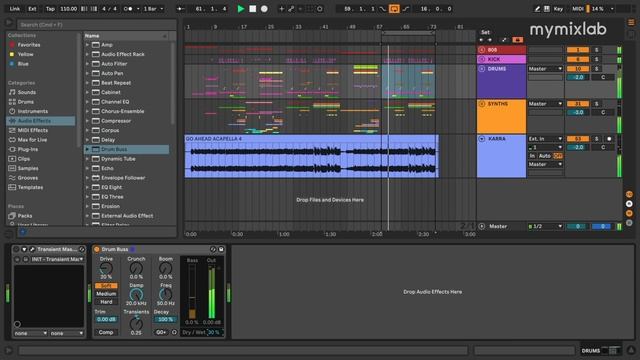This screenshot has width=640, height=360.
Task: Toggle the orange Loop switch
Action: [394, 9]
